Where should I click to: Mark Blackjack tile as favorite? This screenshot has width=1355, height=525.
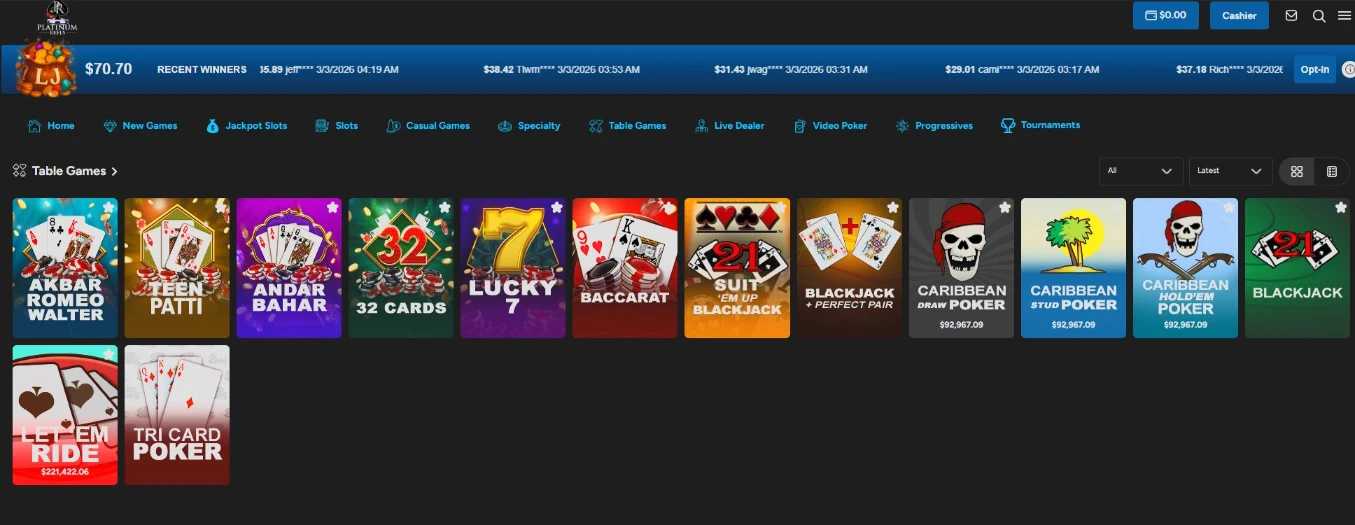click(x=1340, y=207)
